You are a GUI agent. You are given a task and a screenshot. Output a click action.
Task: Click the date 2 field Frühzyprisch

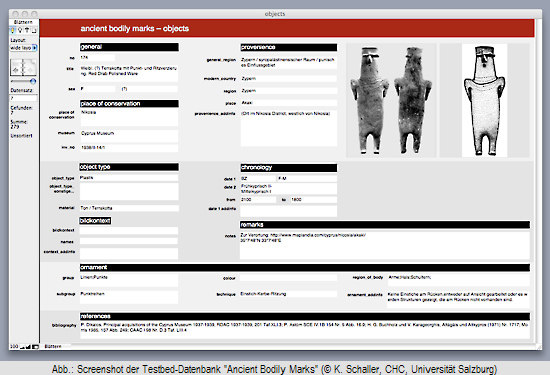[x=289, y=189]
